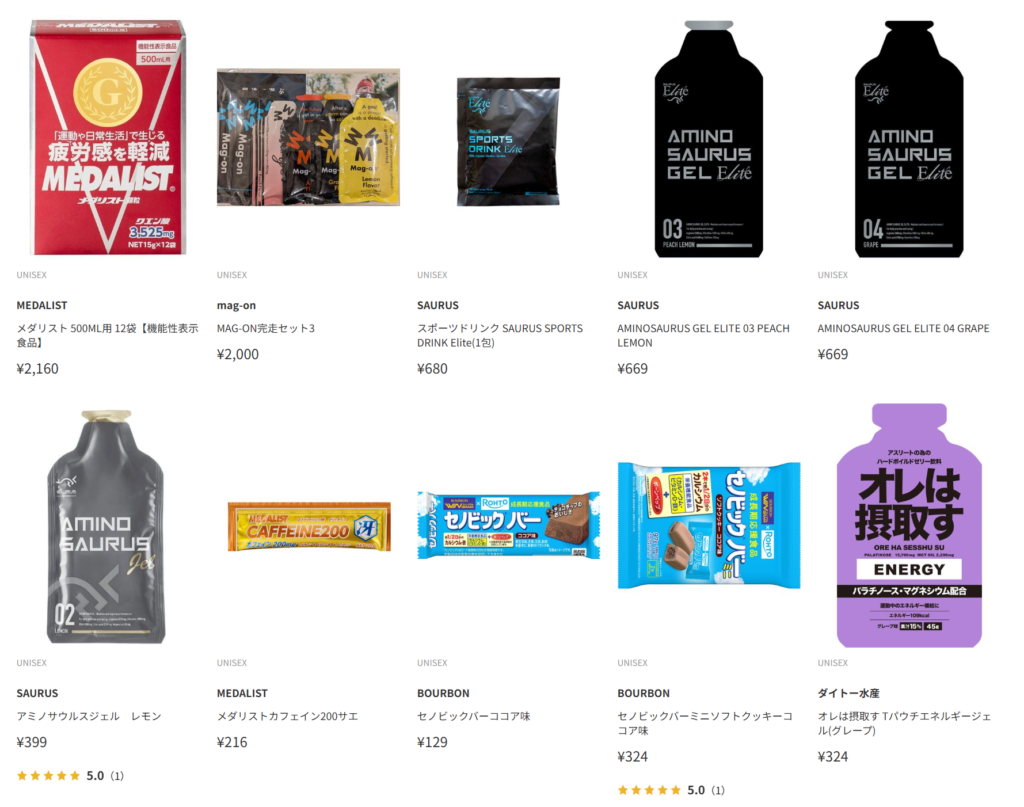Open the メダリストカフェイン200サエ link
This screenshot has height=807, width=1024.
click(x=287, y=716)
